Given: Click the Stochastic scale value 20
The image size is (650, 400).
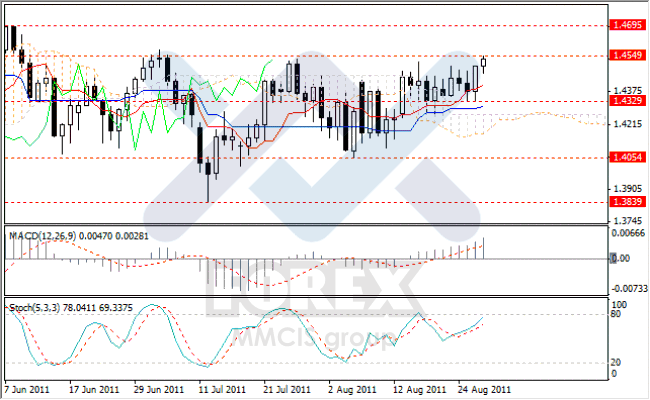Looking at the screenshot, I should 616,363.
